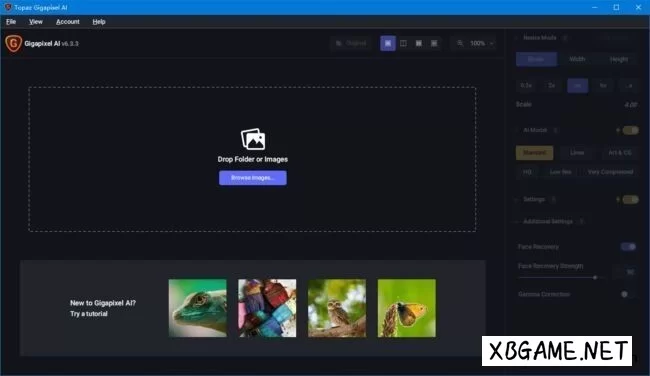Select the Height resize tab

click(x=618, y=59)
